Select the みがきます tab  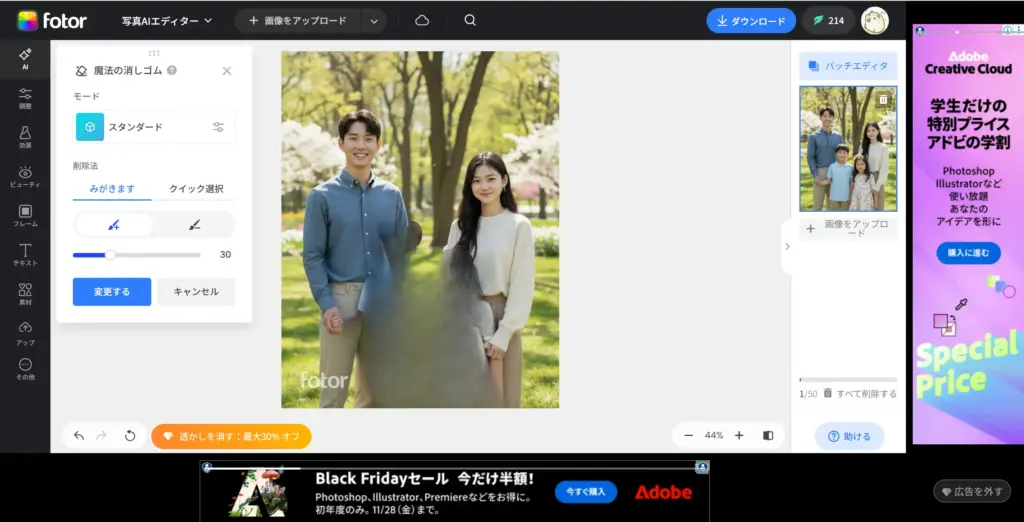112,189
